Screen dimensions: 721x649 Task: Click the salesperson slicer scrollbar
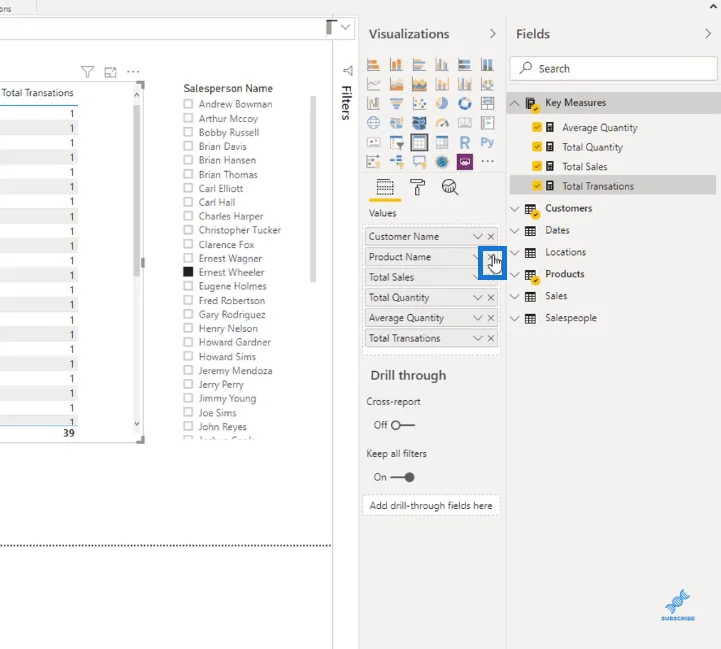pyautogui.click(x=313, y=189)
